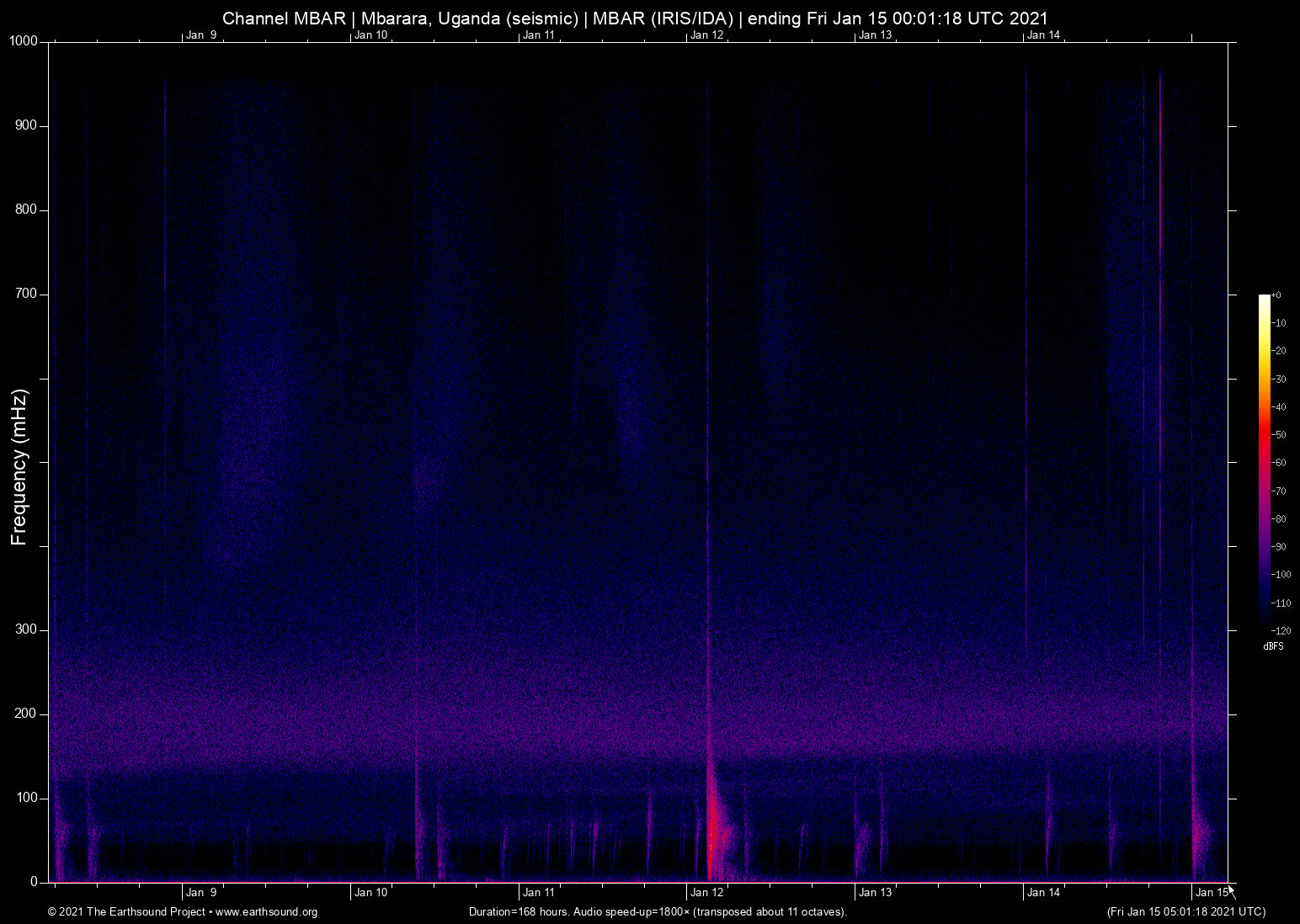Screen dimensions: 1300x924
Task: Click 'Jan 15' on the bottom time axis
Action: click(x=1212, y=893)
